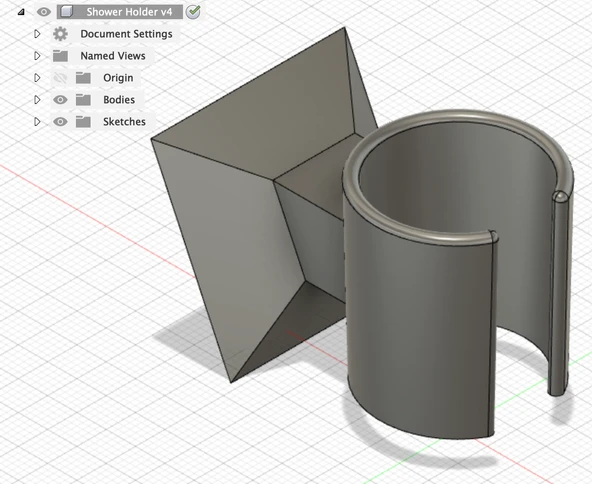Show the hidden Origin folder

(60, 78)
